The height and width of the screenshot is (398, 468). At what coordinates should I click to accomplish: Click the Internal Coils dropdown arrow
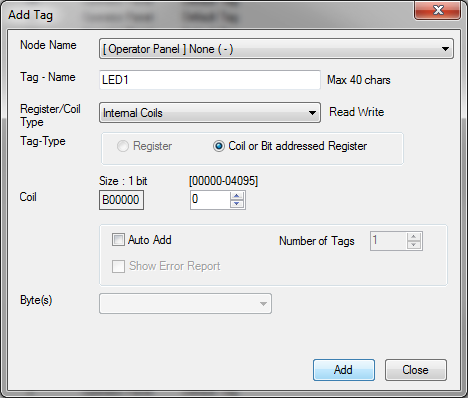coord(312,113)
